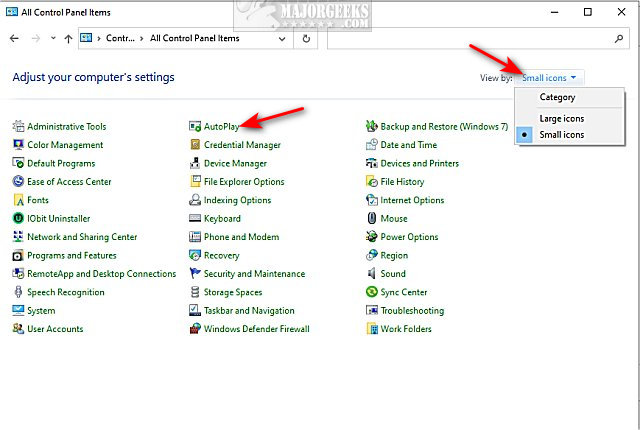This screenshot has width=640, height=430.
Task: Click the Recovery icon
Action: point(195,255)
